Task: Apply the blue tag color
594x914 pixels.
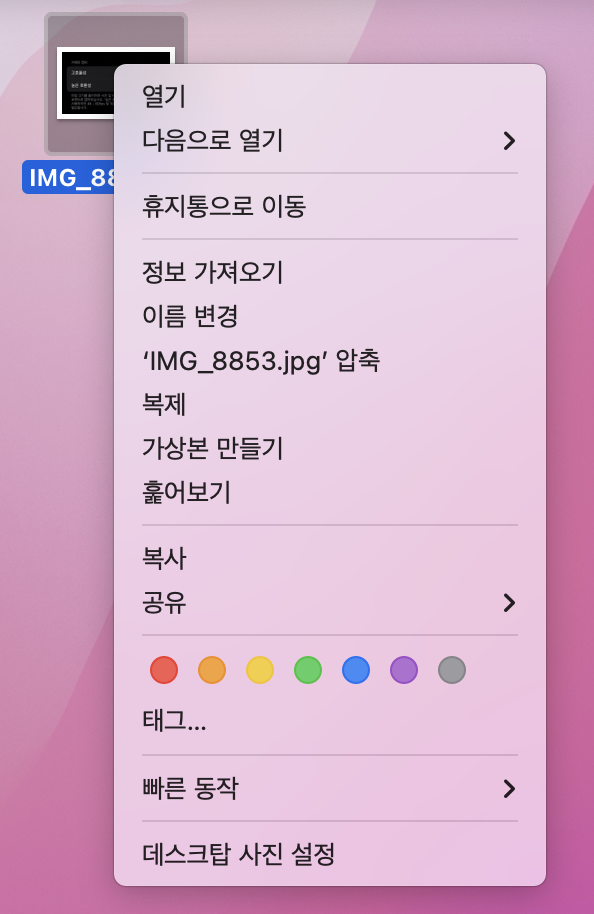Action: 356,670
